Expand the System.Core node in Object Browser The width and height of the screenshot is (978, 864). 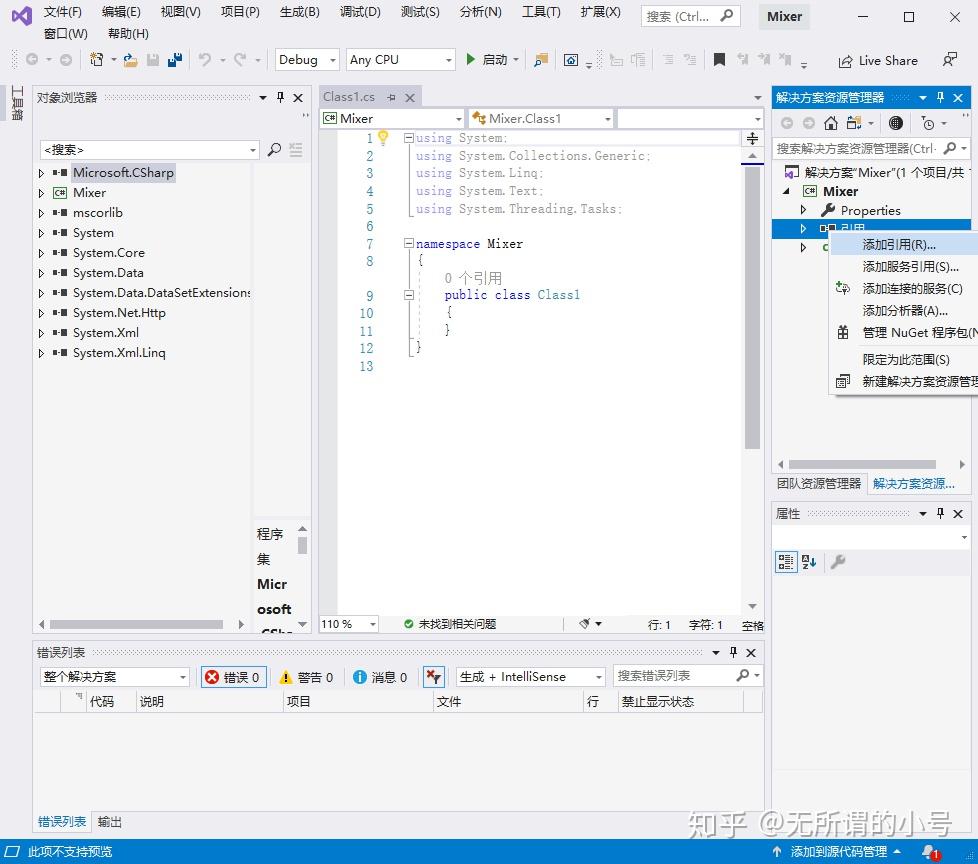[x=41, y=253]
